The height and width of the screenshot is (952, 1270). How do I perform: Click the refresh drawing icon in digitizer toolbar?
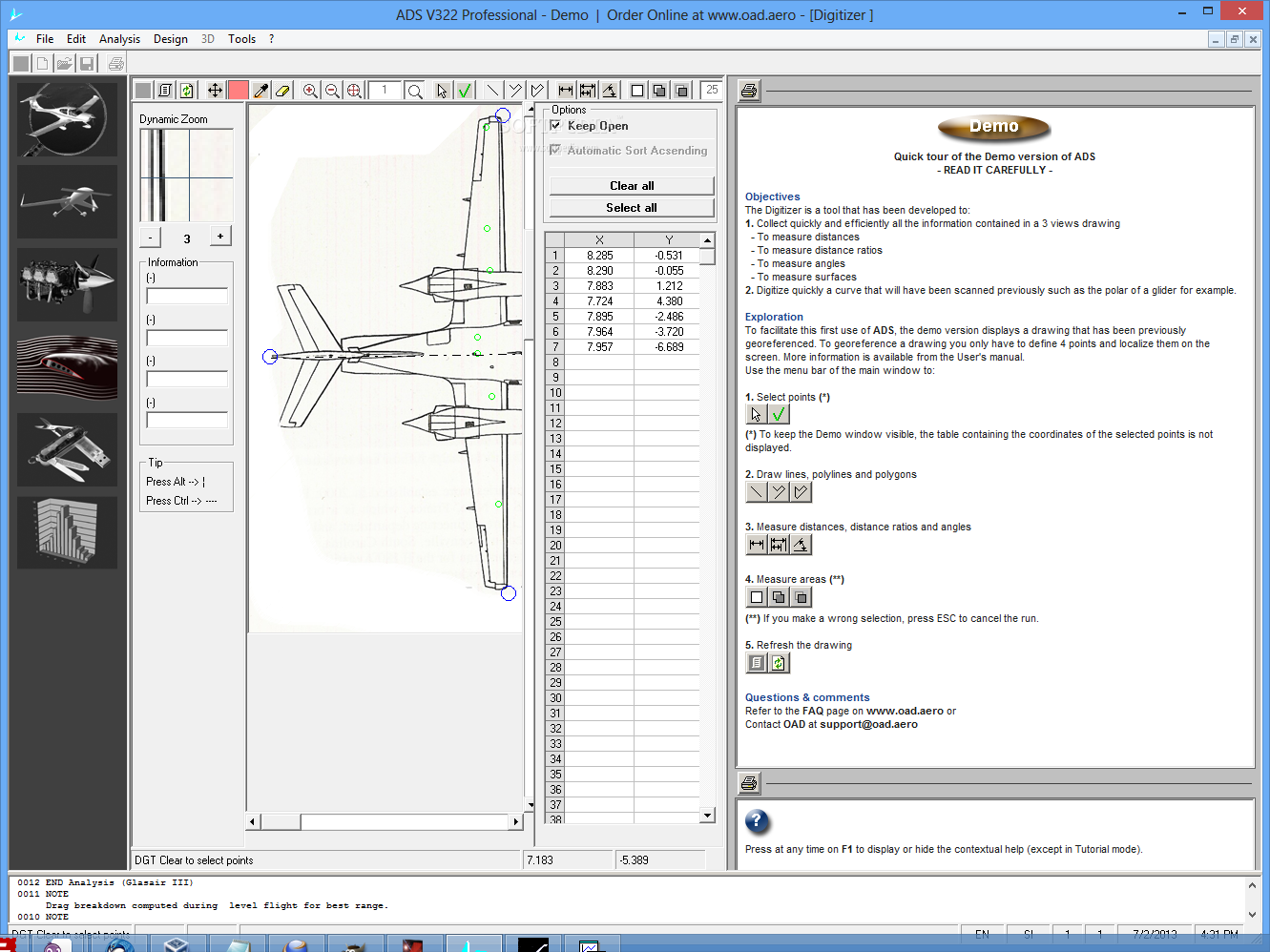(x=187, y=91)
